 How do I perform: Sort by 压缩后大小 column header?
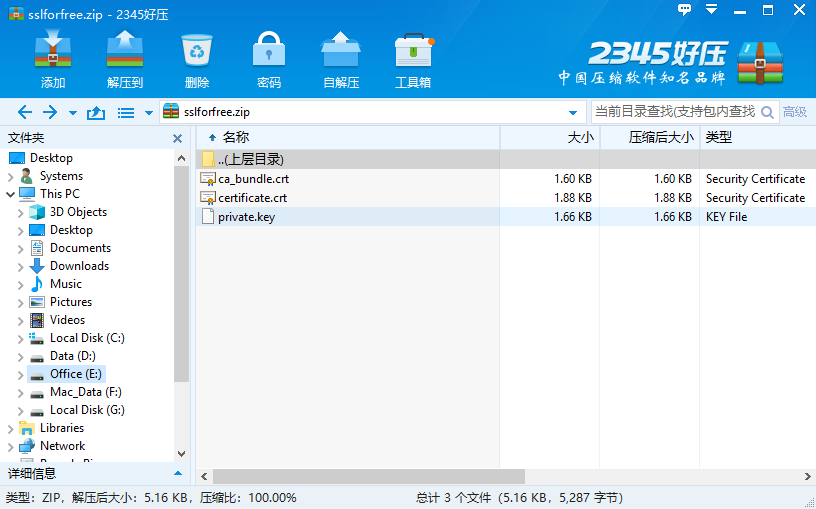click(x=650, y=137)
